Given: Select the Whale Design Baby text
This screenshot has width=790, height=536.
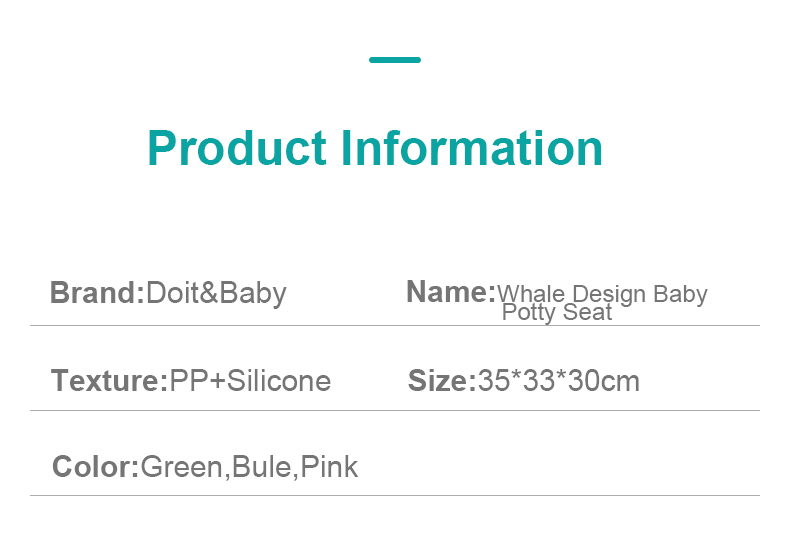Looking at the screenshot, I should 603,294.
